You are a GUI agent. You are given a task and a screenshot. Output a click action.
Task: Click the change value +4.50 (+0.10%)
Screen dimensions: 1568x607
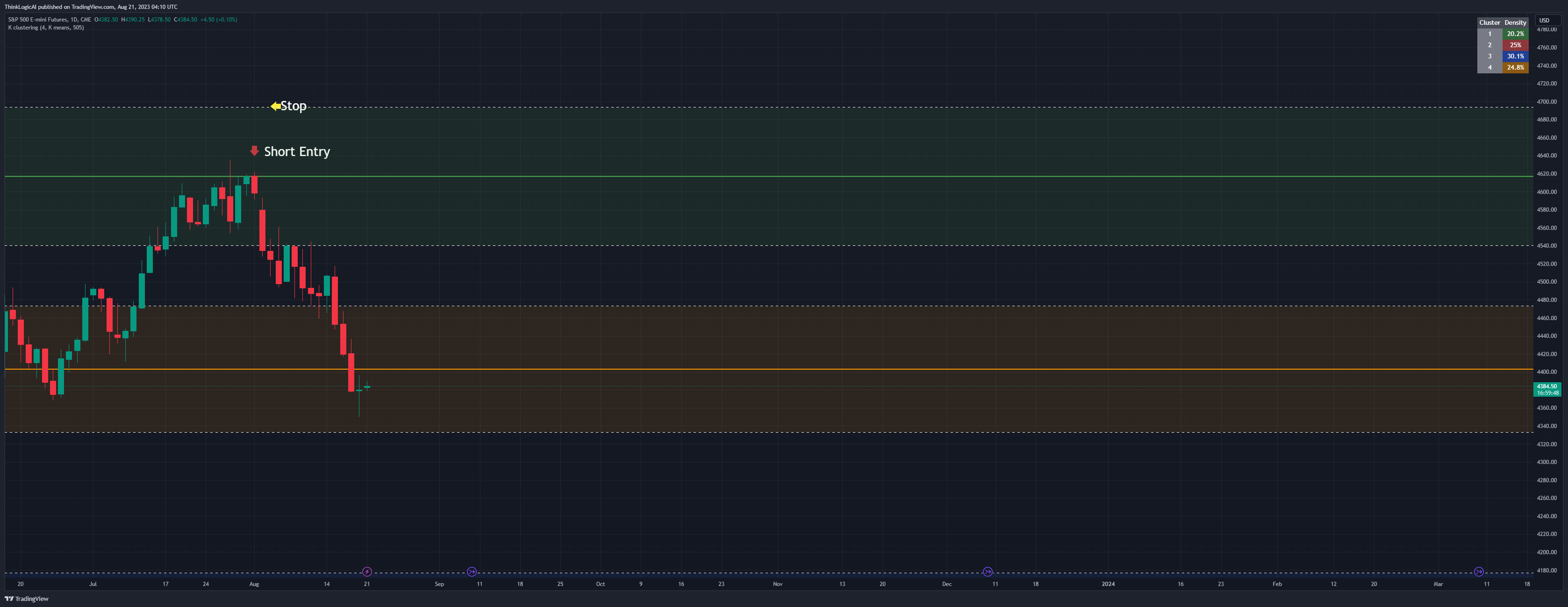[219, 20]
